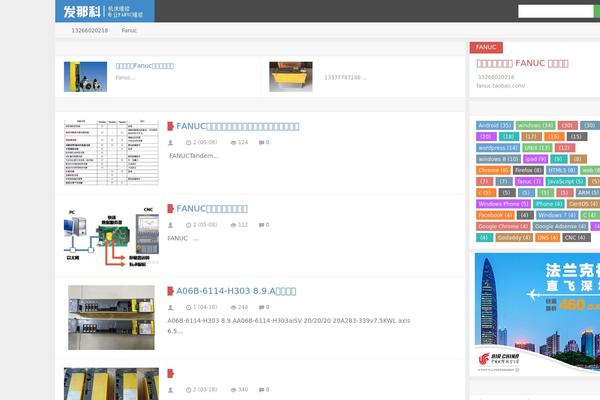Select the Google Chrome (4) tag
This screenshot has width=600, height=400.
coord(504,226)
